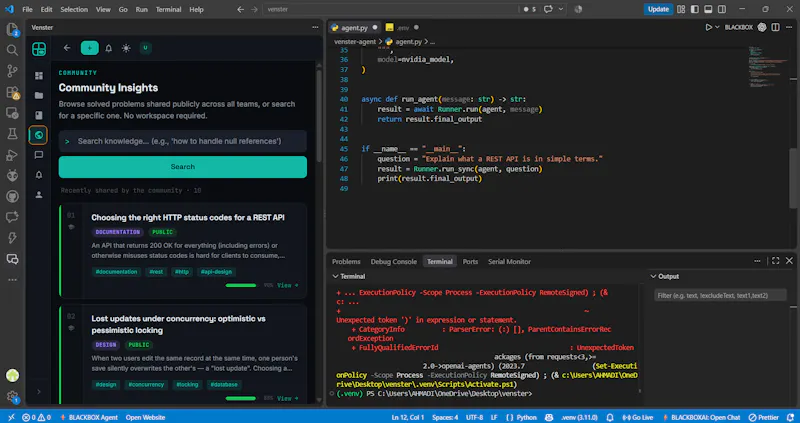800x423 pixels.
Task: Click the blue Update button
Action: click(x=658, y=9)
